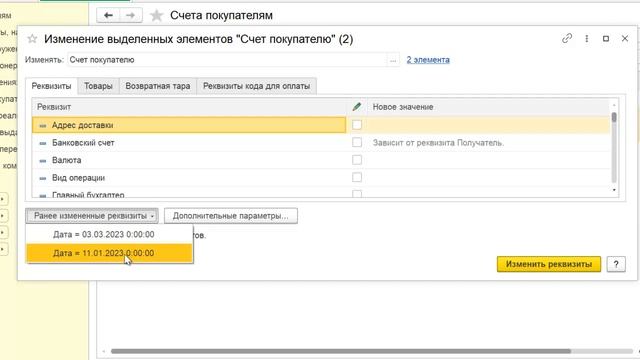Copy link with the chain icon
Screen dimensions: 640x360
pos(567,38)
